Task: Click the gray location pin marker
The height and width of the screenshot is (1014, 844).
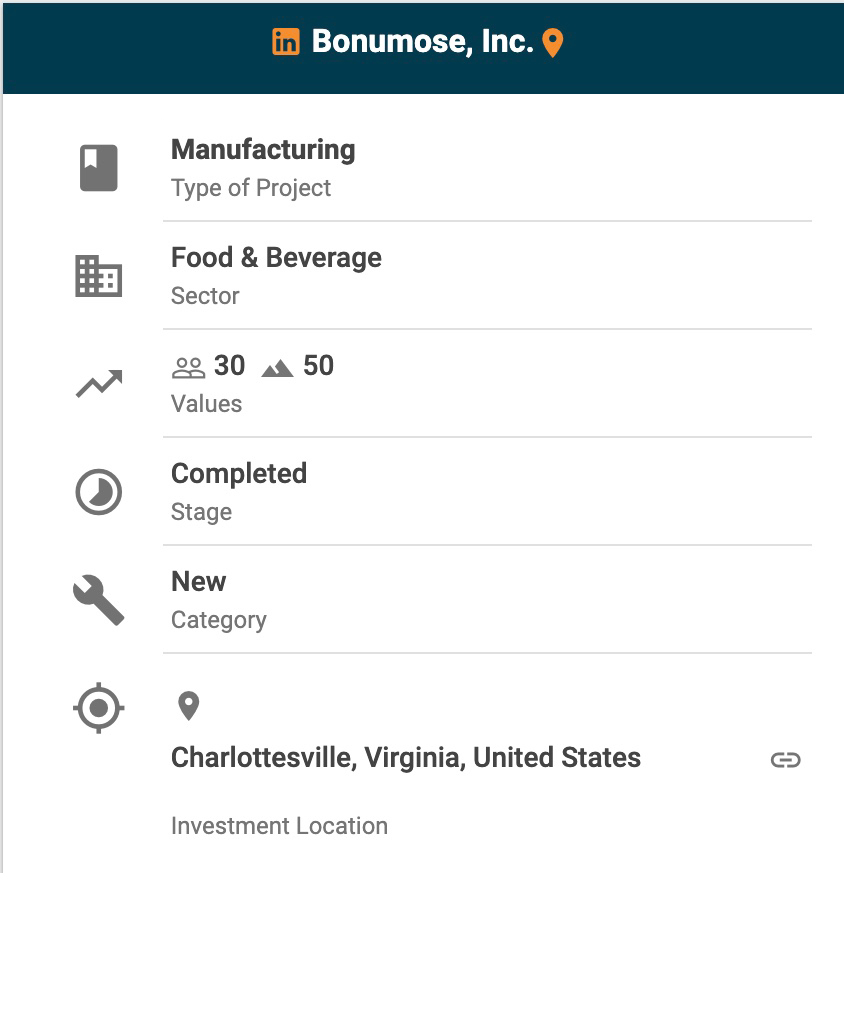Action: (188, 706)
